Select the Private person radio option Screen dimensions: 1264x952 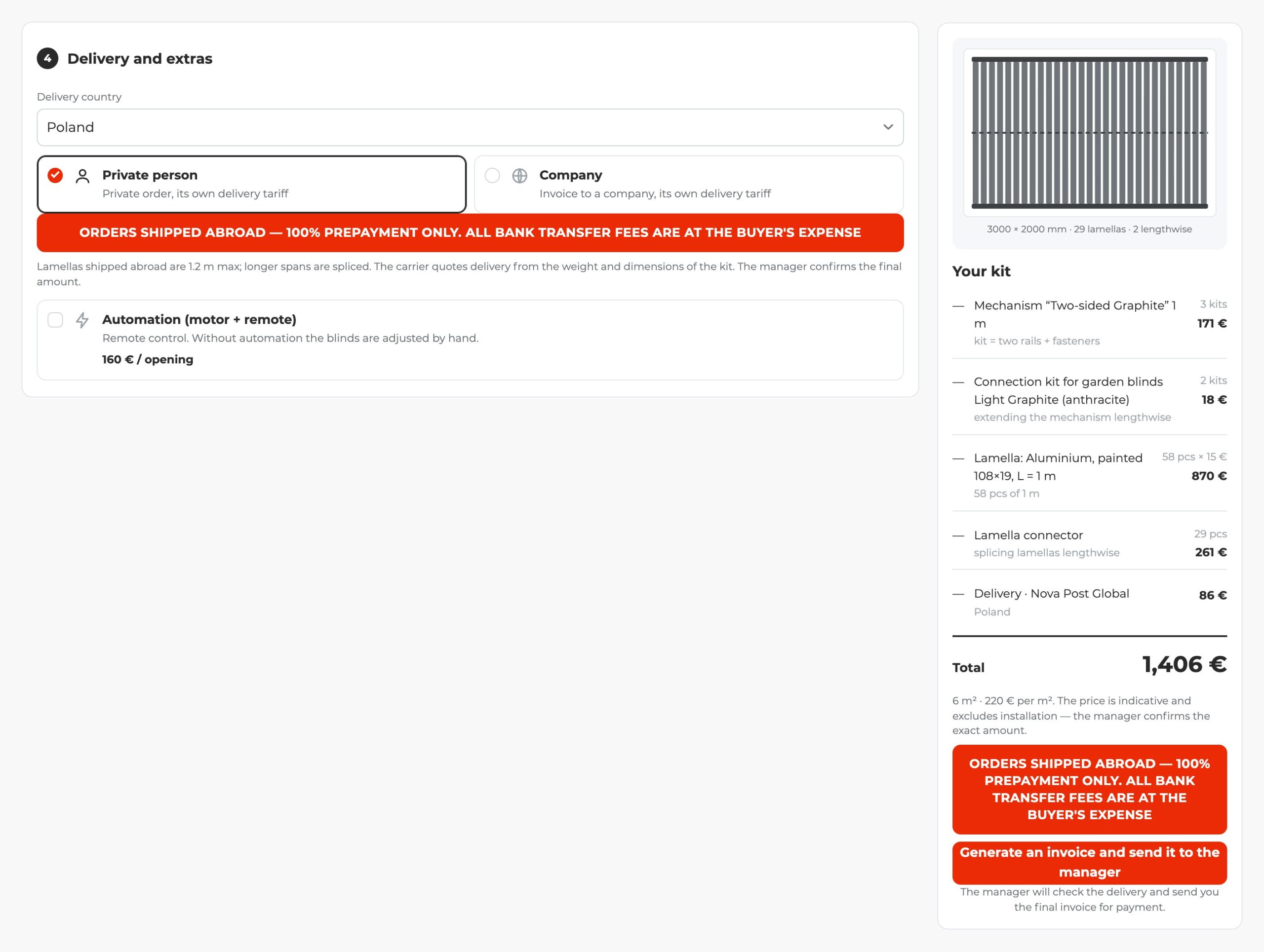click(55, 175)
